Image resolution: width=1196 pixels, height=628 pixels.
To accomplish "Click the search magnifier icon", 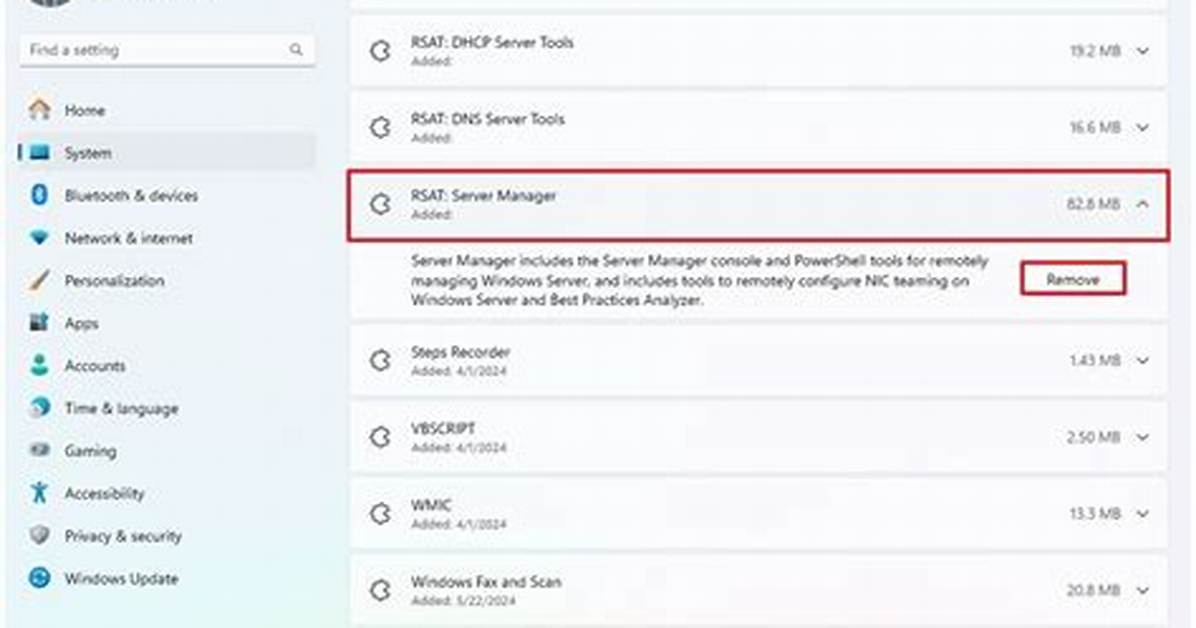I will click(296, 50).
